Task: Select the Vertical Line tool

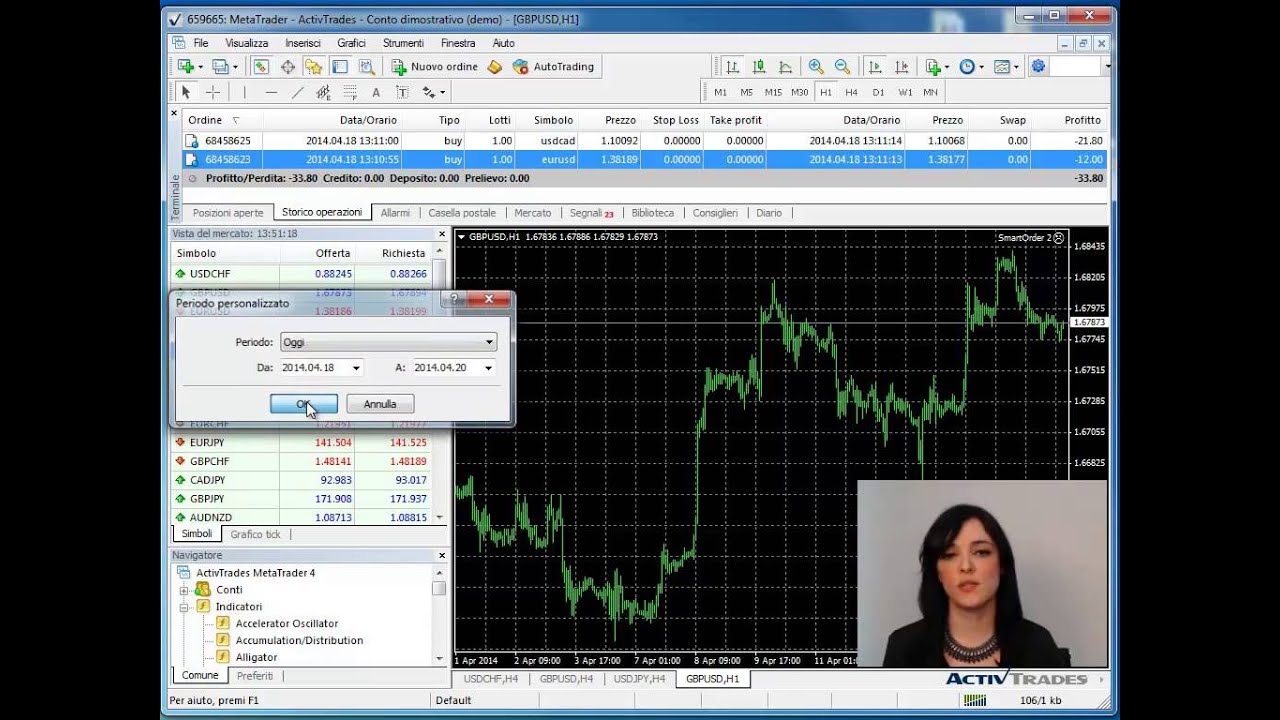Action: click(244, 92)
